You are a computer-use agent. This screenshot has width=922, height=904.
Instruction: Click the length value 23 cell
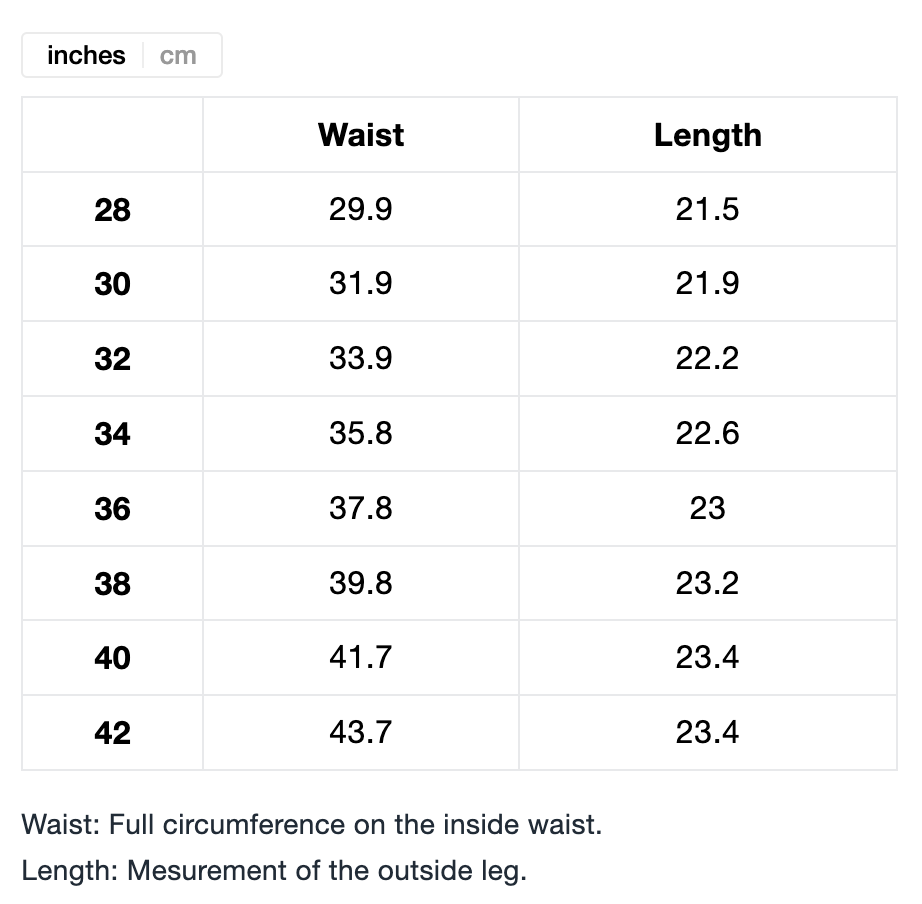[707, 508]
